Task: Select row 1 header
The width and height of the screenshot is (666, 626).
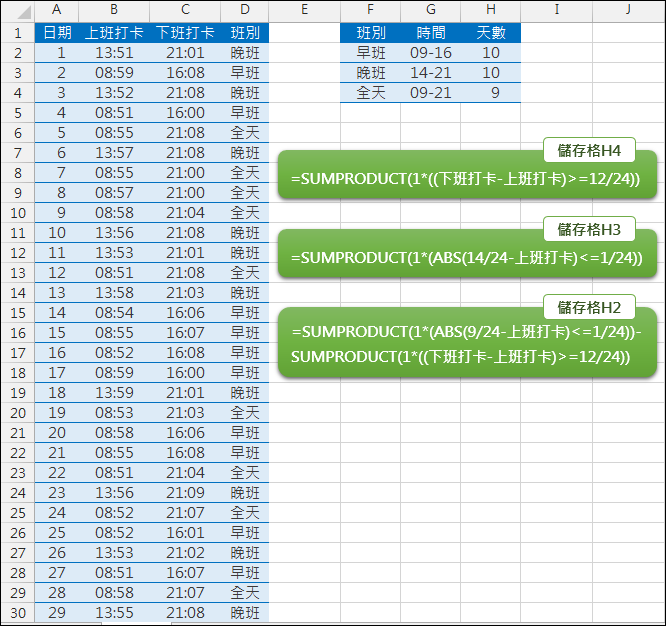Action: click(18, 33)
